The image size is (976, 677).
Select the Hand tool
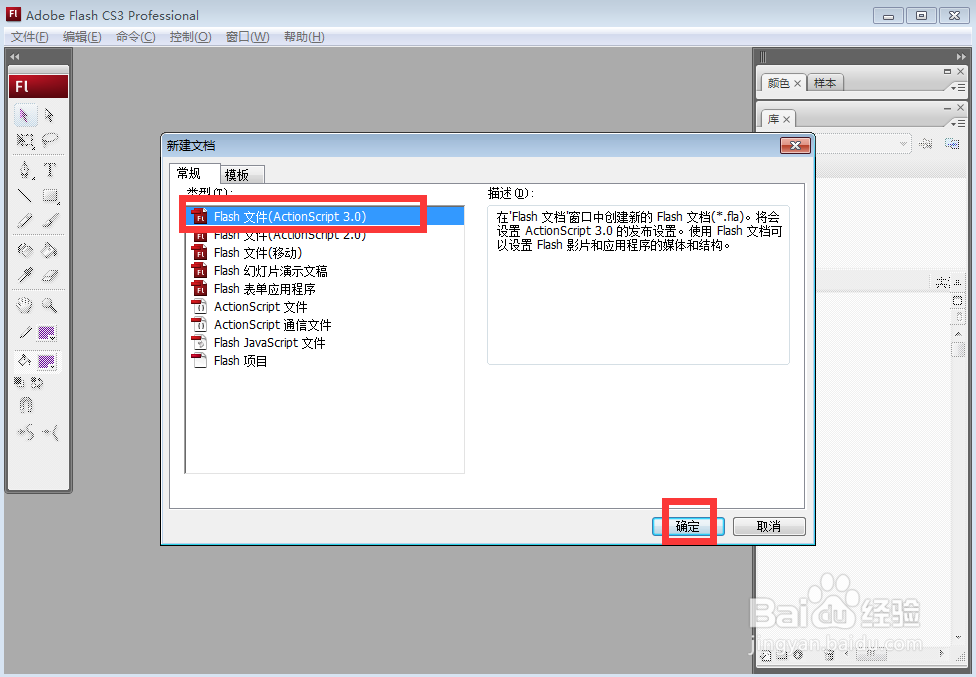tap(25, 305)
